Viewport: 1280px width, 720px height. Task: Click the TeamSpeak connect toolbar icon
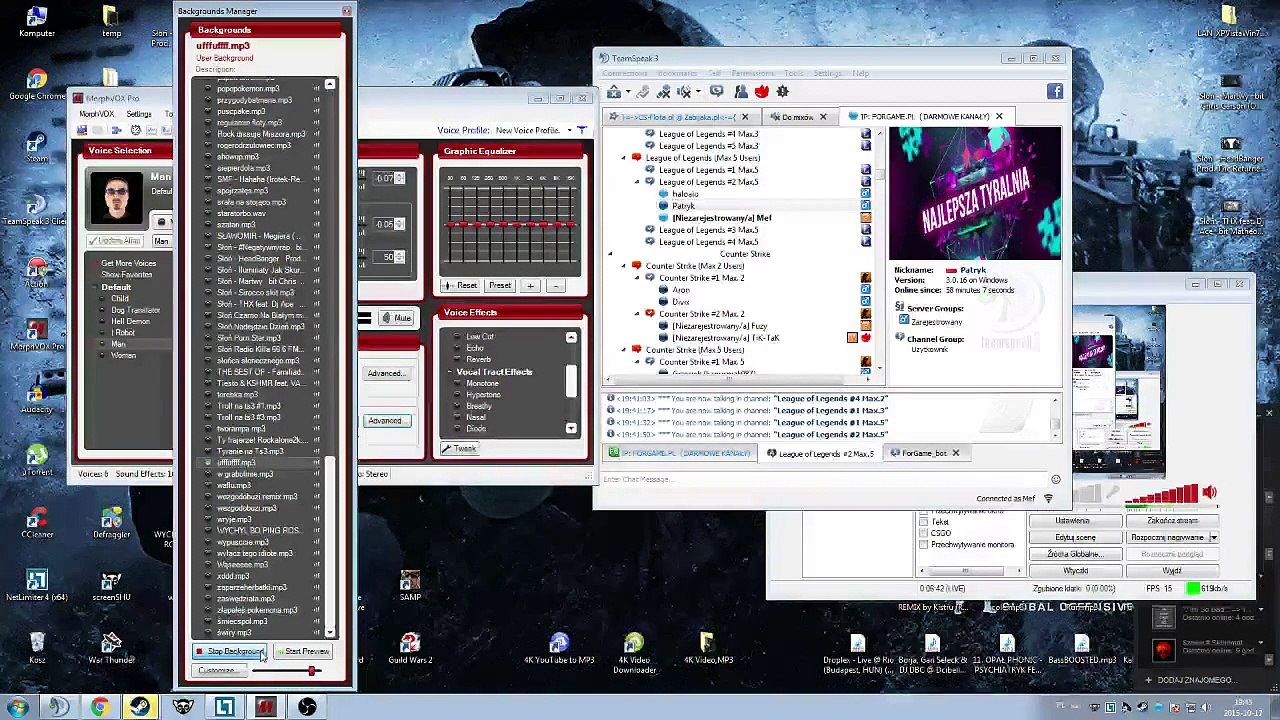(614, 92)
